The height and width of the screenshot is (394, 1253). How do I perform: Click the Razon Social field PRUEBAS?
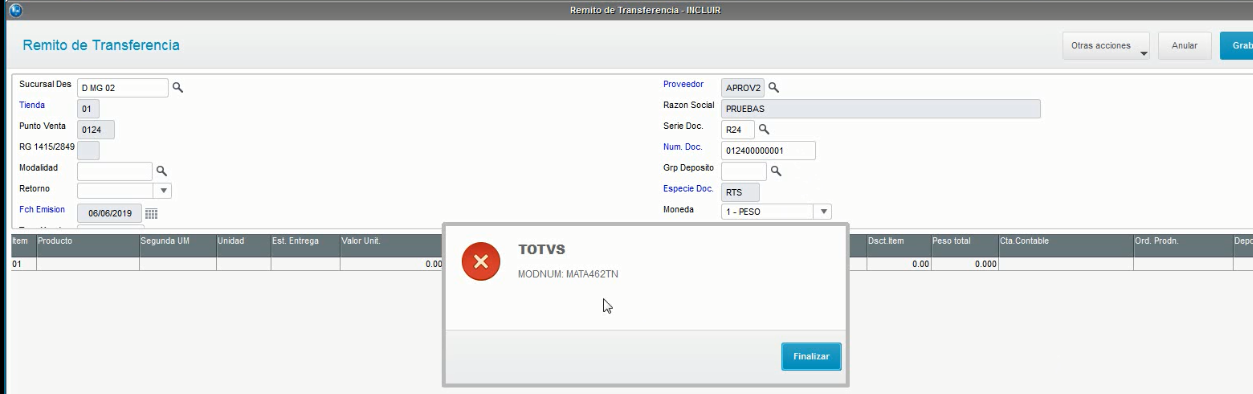[x=880, y=108]
